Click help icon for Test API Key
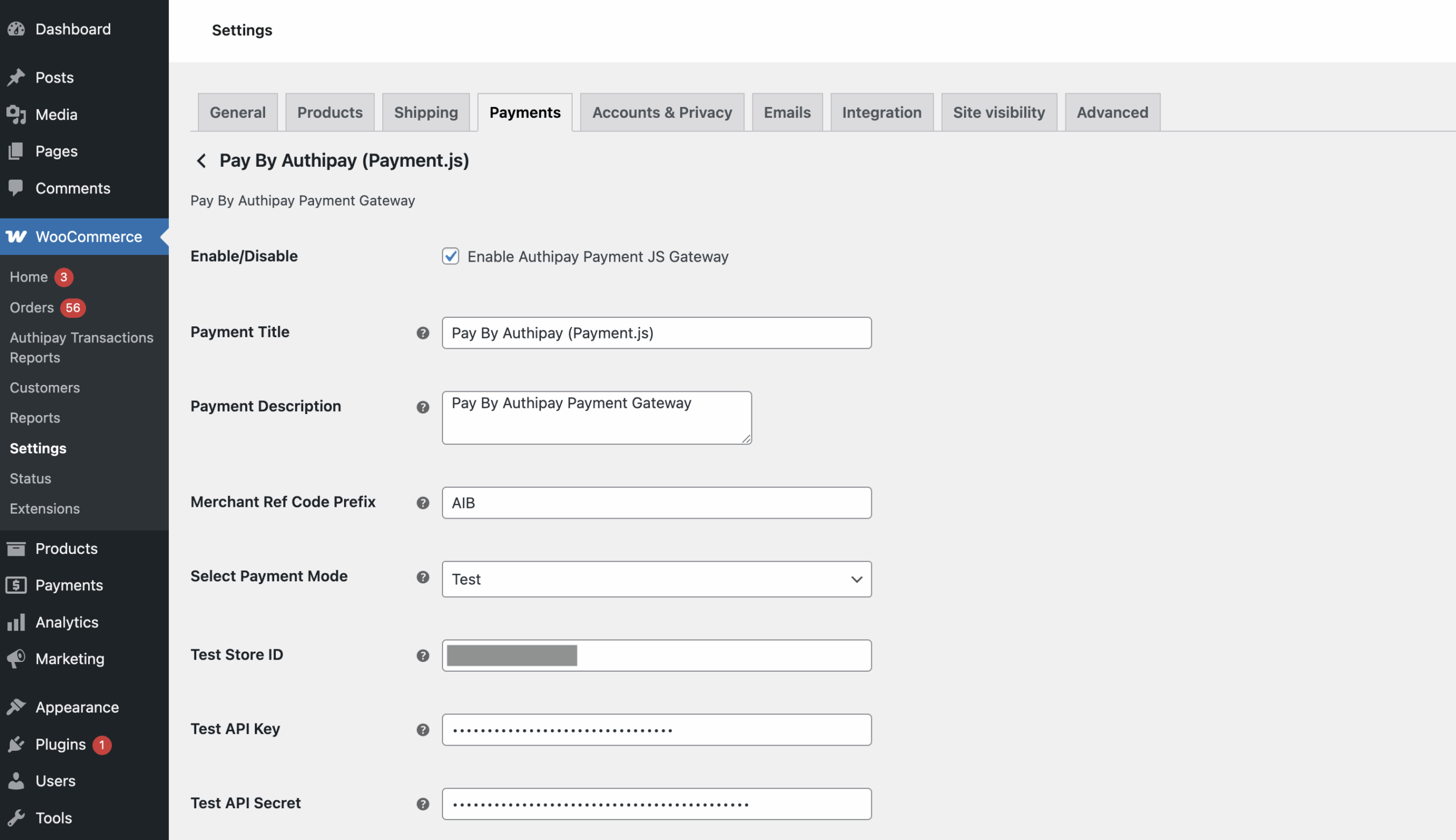Viewport: 1456px width, 840px height. click(423, 730)
